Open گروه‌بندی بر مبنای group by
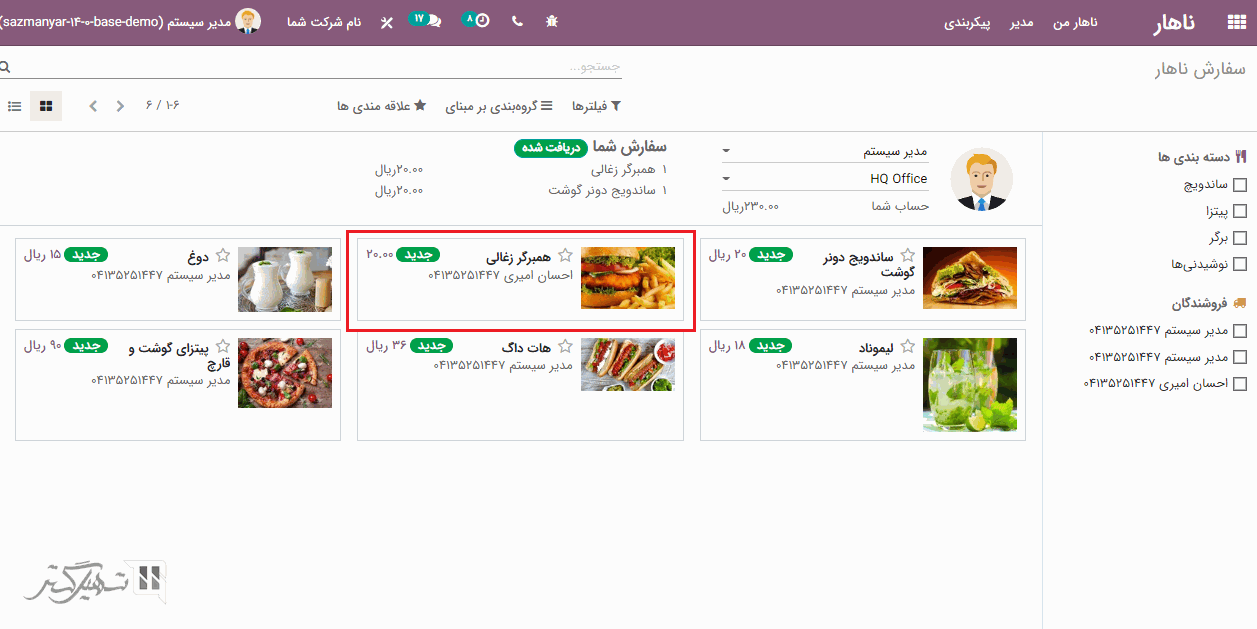 (499, 106)
